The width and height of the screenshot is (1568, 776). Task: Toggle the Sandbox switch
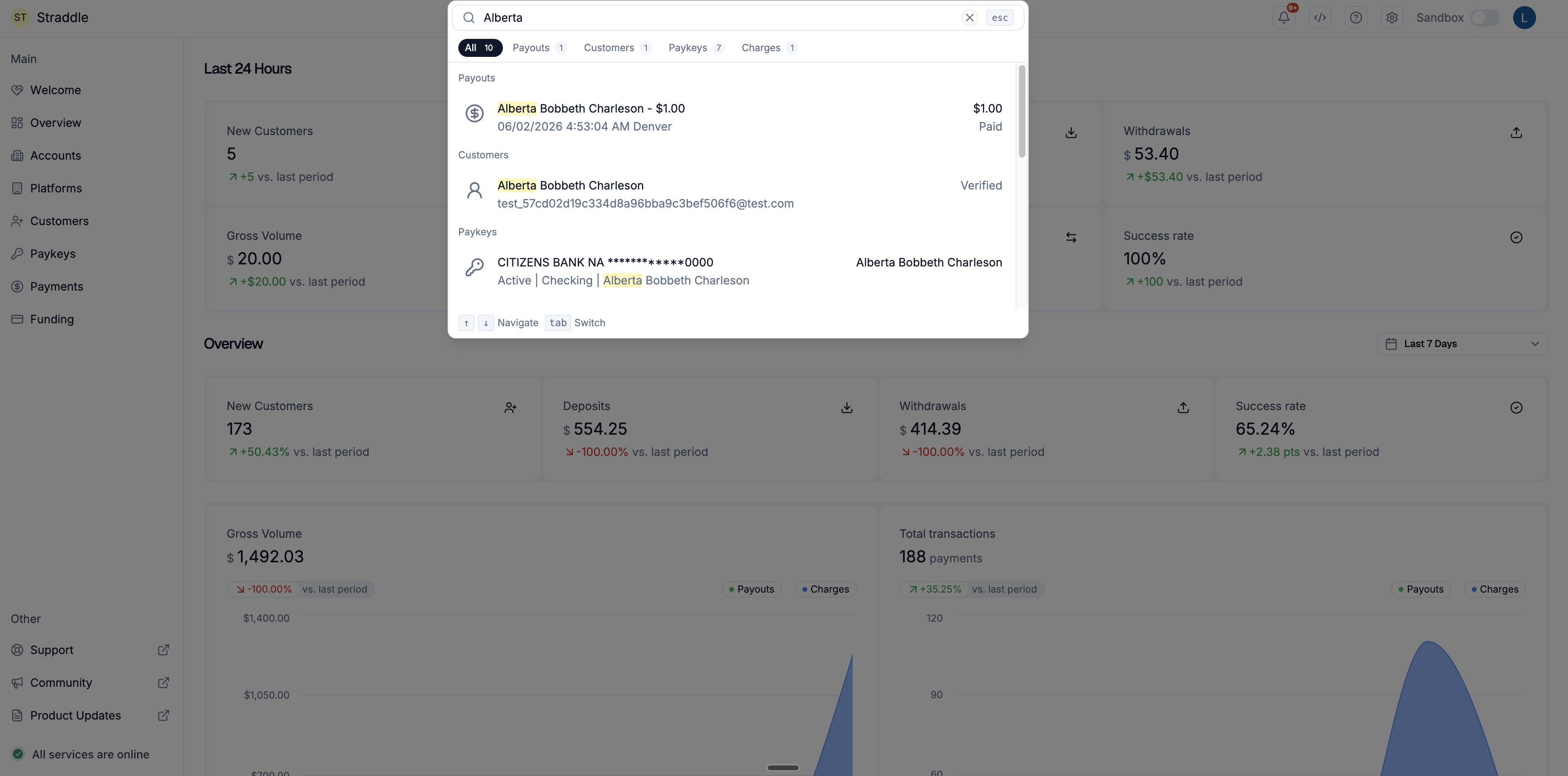pos(1485,18)
